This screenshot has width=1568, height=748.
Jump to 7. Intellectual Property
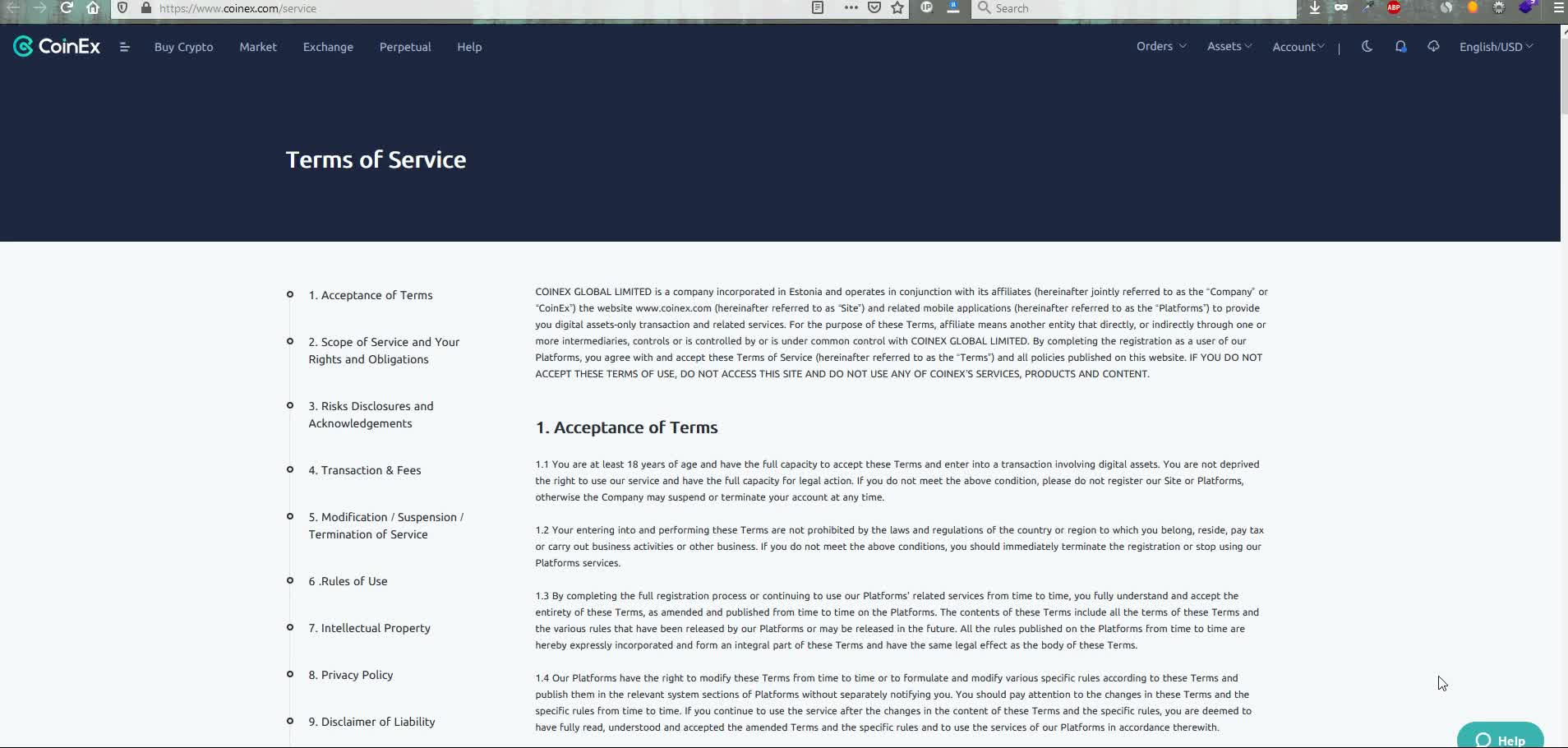pos(370,628)
